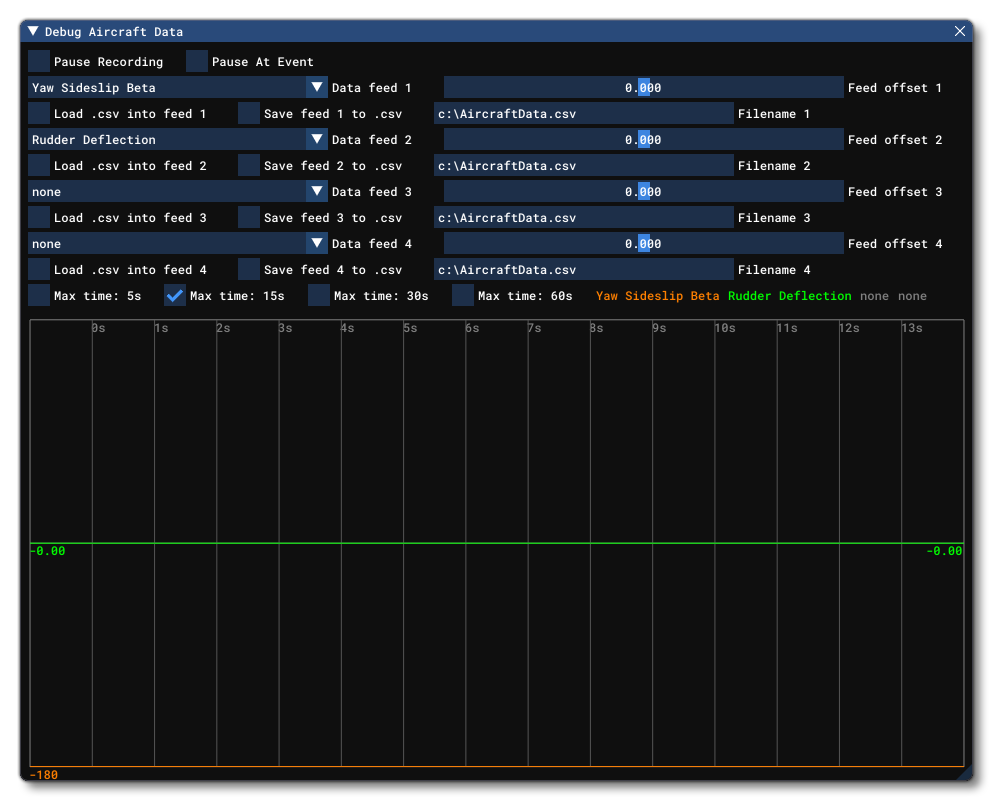Open the Data feed 4 dropdown
Screen dimensions: 993x801
[317, 243]
